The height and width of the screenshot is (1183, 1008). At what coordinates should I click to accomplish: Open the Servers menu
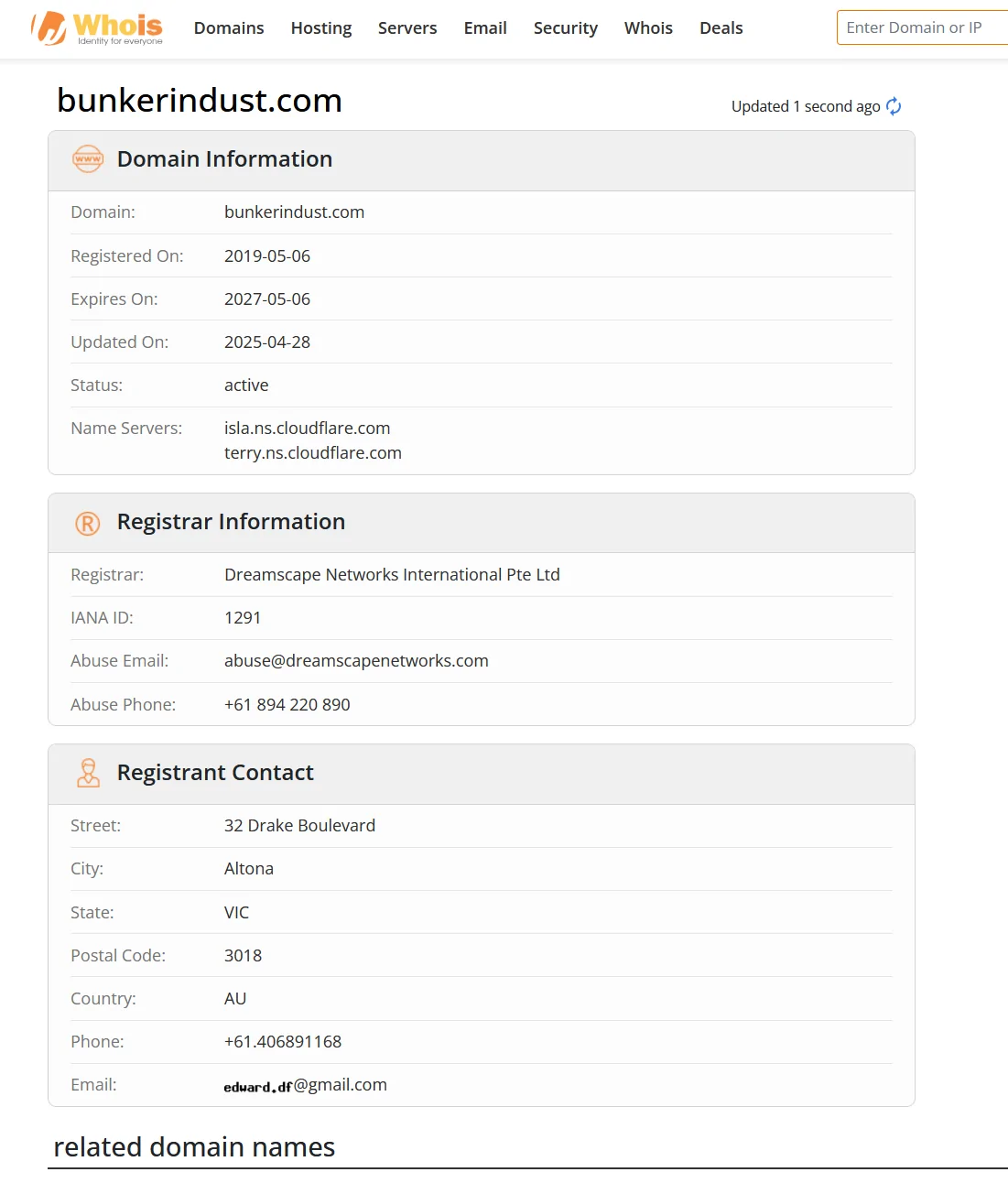click(x=407, y=28)
